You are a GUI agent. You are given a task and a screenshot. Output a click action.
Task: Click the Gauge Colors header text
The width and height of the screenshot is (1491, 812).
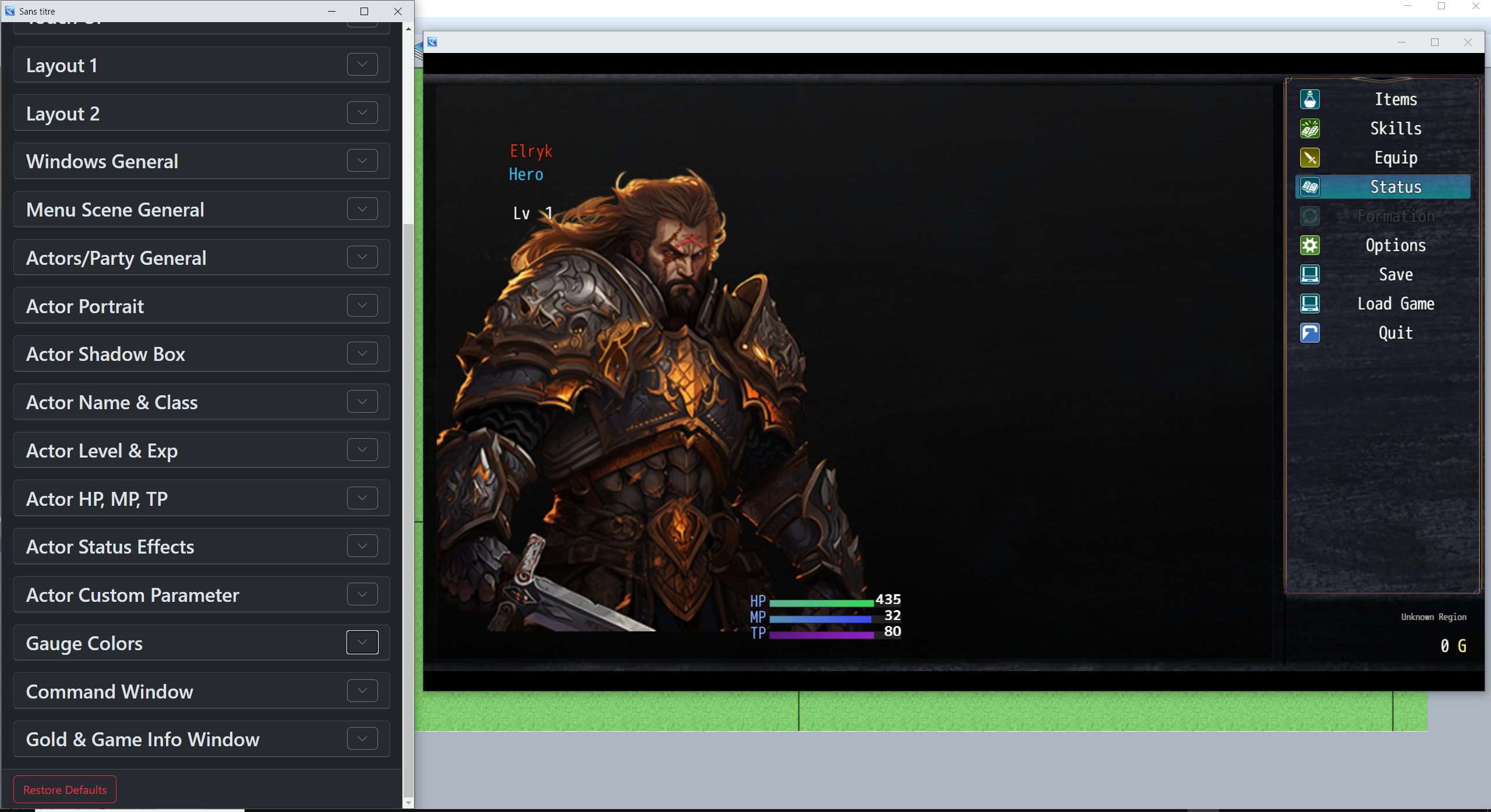click(84, 643)
